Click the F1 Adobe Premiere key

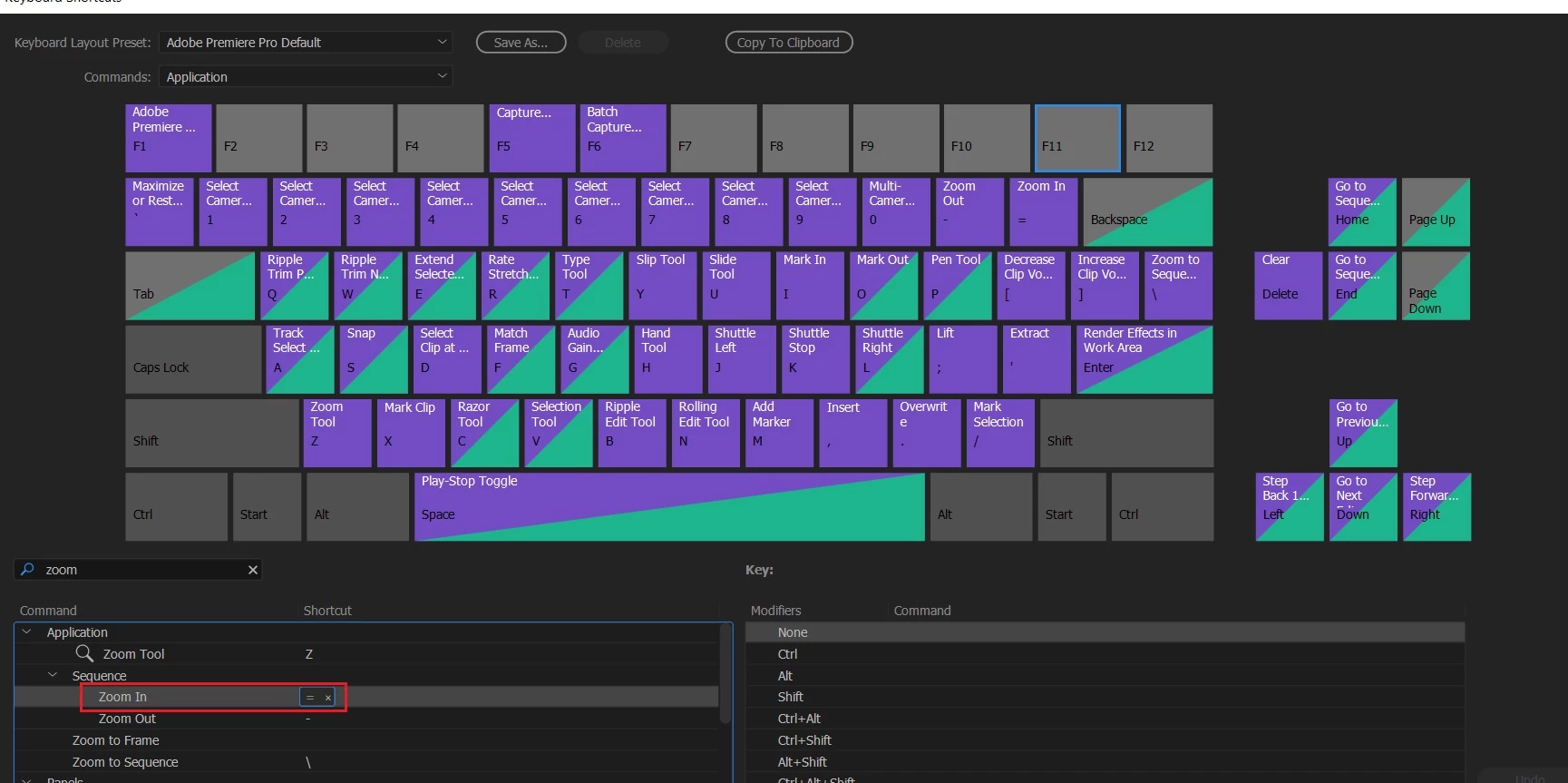pyautogui.click(x=169, y=138)
